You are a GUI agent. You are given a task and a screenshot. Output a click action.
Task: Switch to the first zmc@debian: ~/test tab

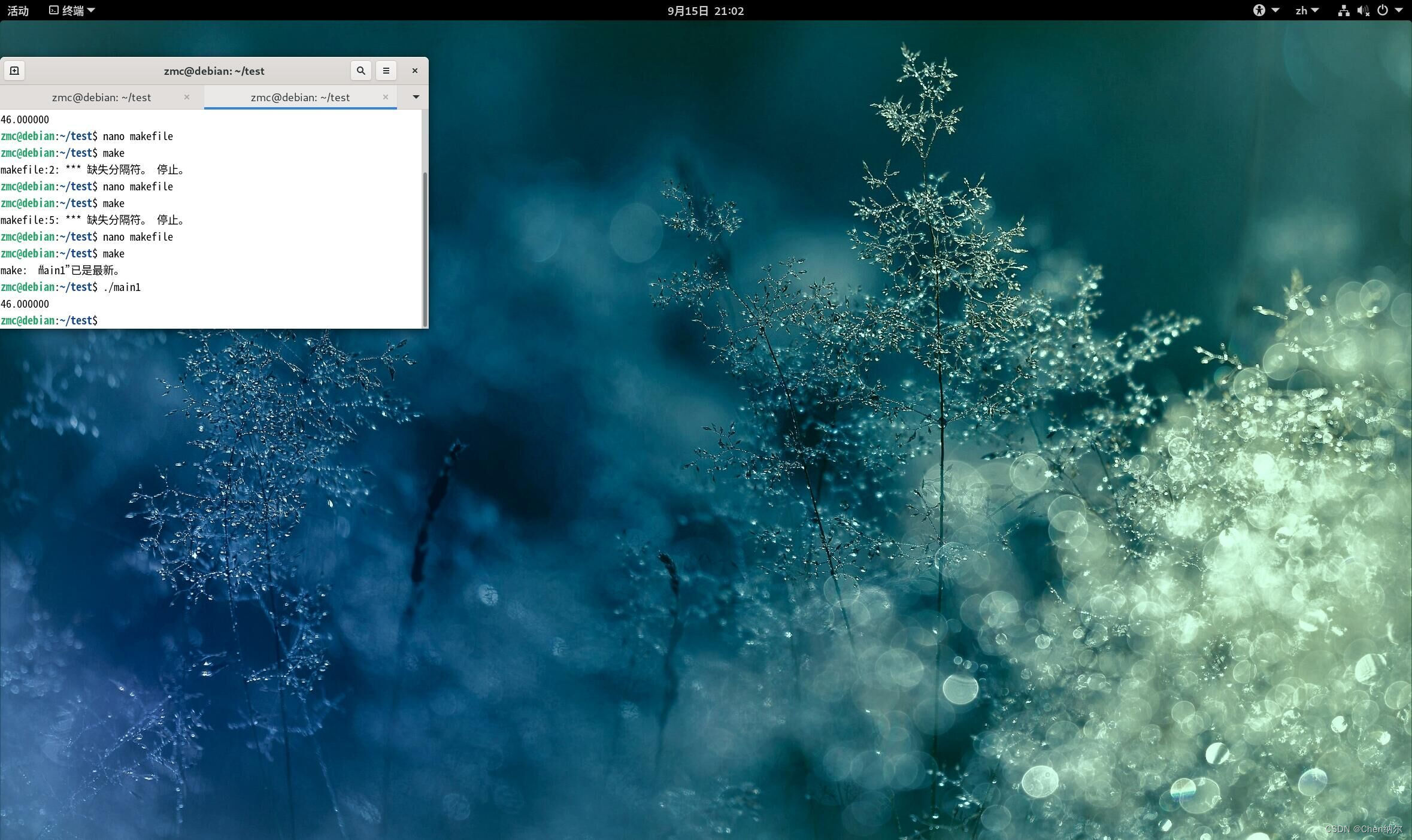pyautogui.click(x=101, y=97)
